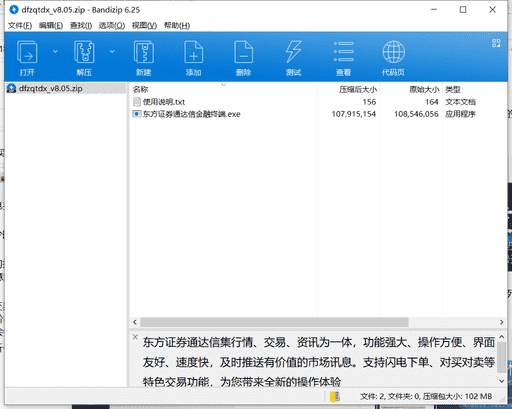Screen dimensions: 512x409
Task: Minimize the Bandizip window
Action: point(434,10)
